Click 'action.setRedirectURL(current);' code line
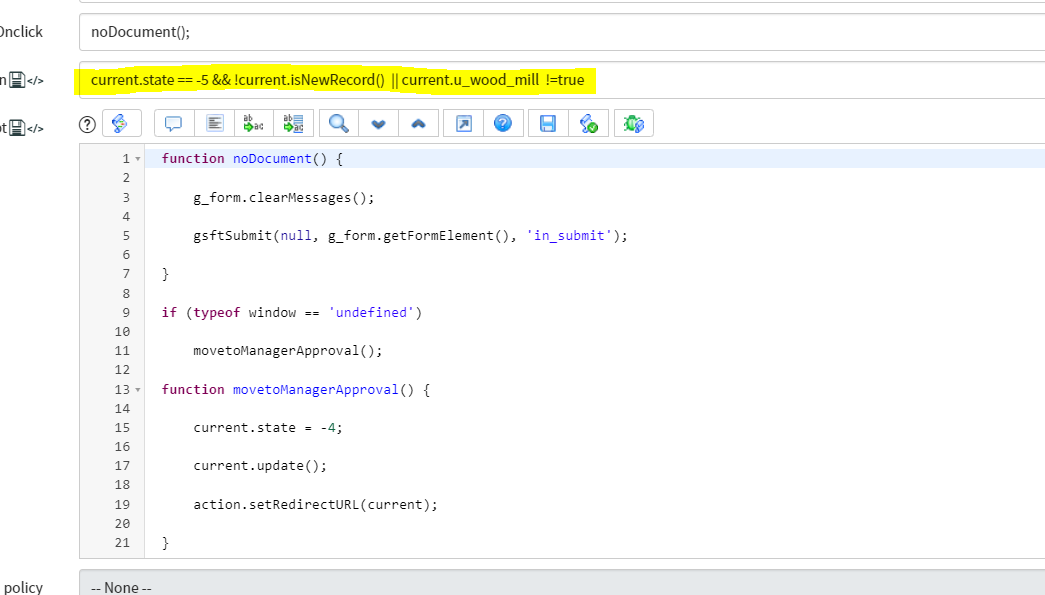The image size is (1045, 595). click(x=315, y=504)
